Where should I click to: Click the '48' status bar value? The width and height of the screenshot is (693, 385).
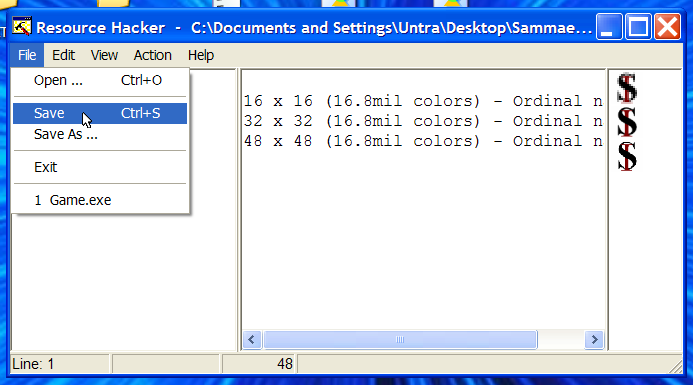coord(259,364)
